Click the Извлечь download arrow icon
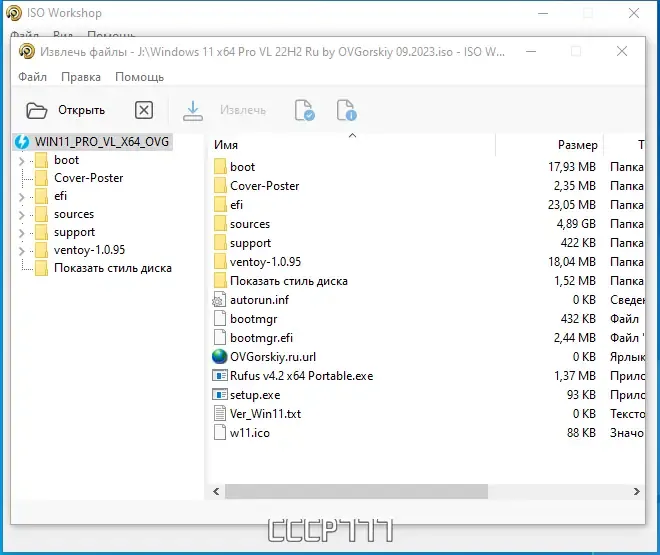Image resolution: width=660 pixels, height=555 pixels. pyautogui.click(x=193, y=111)
